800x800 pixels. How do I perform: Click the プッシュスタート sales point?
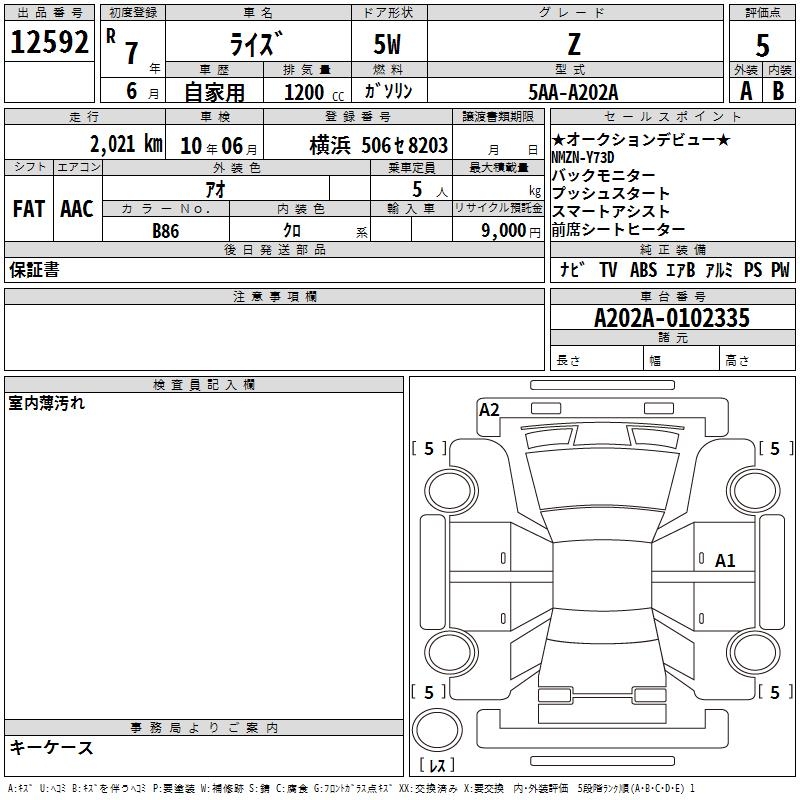tap(611, 193)
